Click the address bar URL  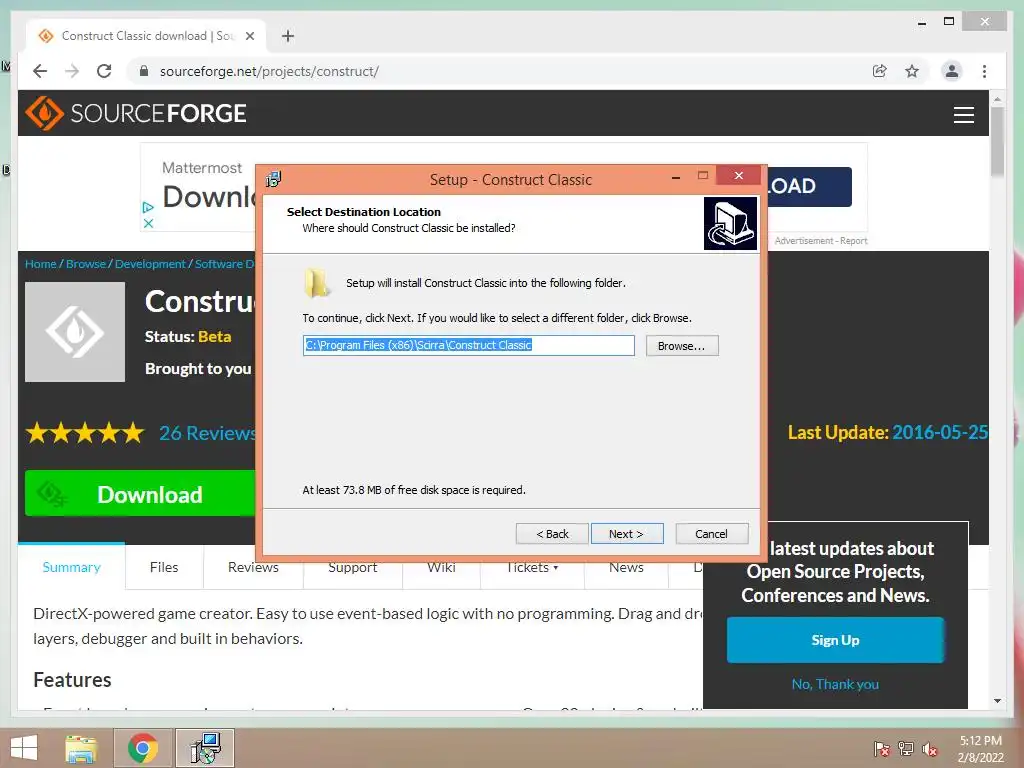coord(269,71)
